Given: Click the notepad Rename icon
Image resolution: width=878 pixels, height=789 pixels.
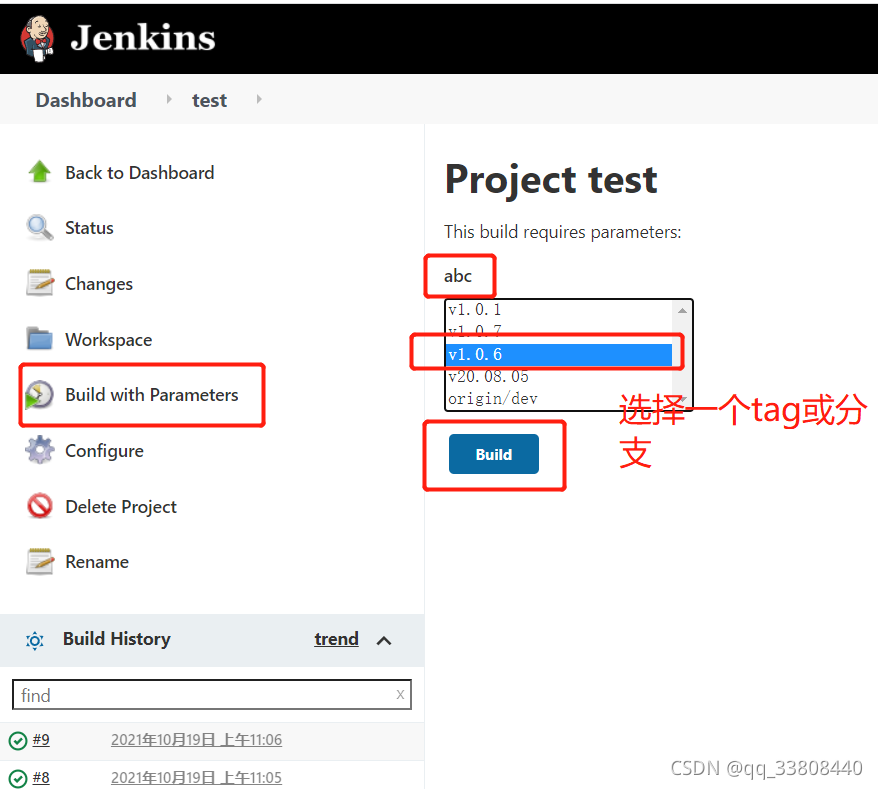Looking at the screenshot, I should [40, 561].
